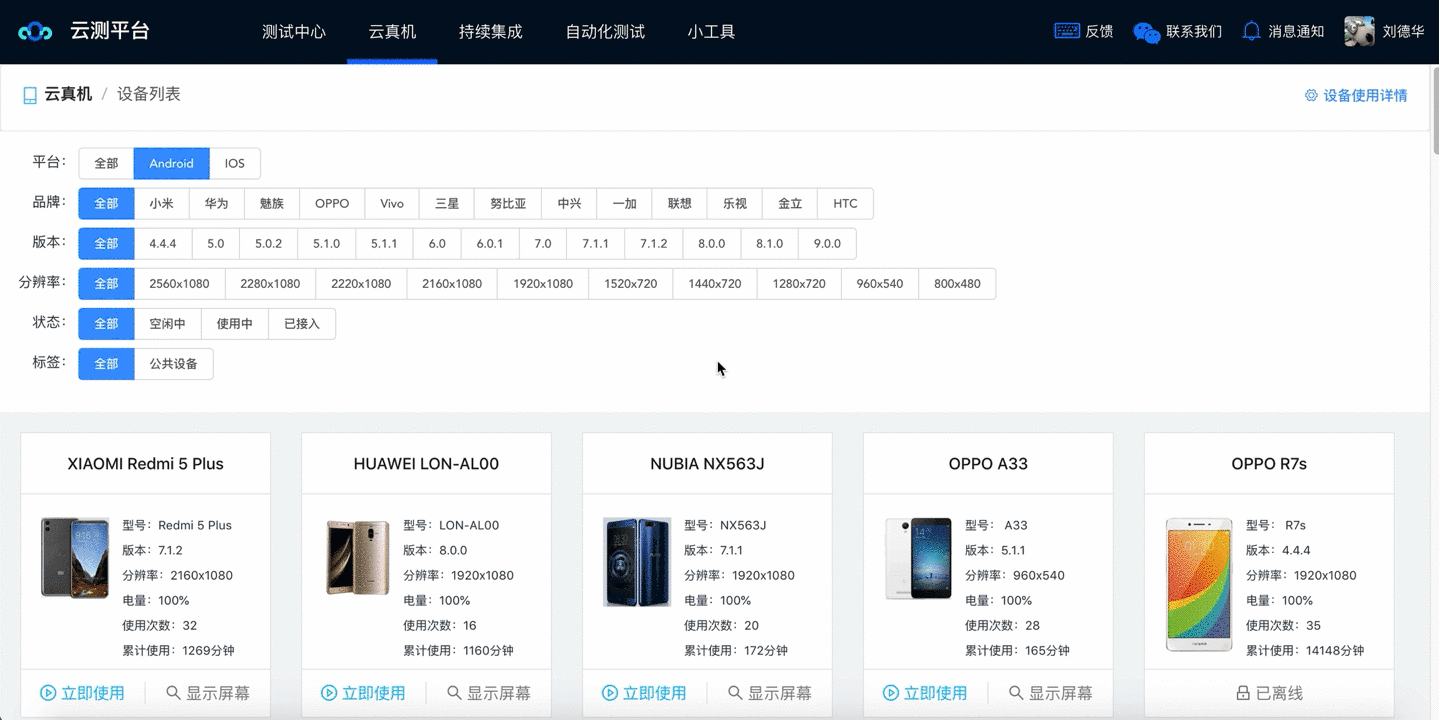
Task: Click the page vertical scrollbar
Action: click(x=1434, y=115)
